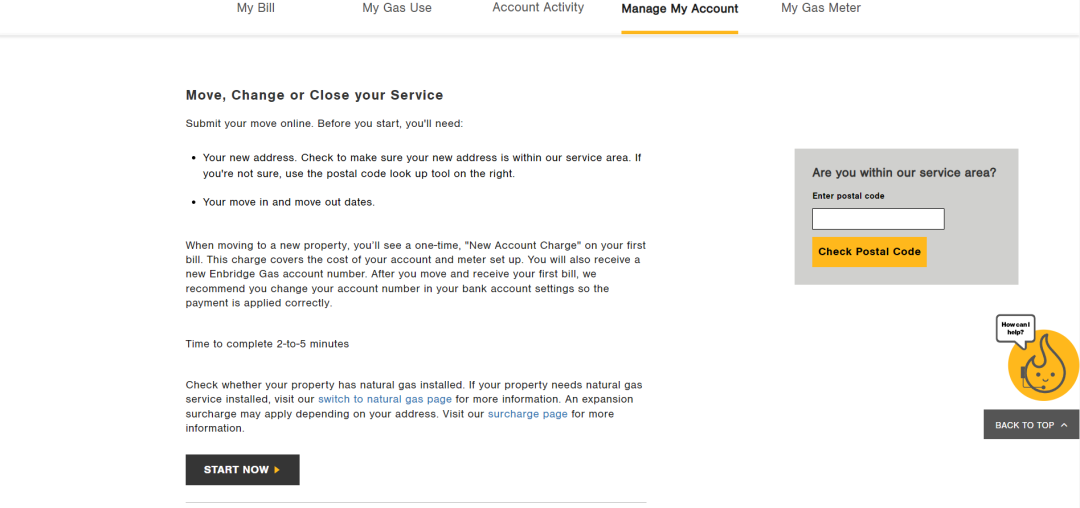Click the "Are you within our service area?" heading

point(904,173)
